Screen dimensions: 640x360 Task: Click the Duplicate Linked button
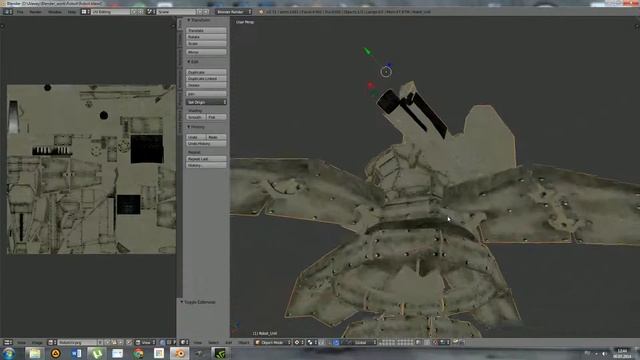[x=206, y=79]
